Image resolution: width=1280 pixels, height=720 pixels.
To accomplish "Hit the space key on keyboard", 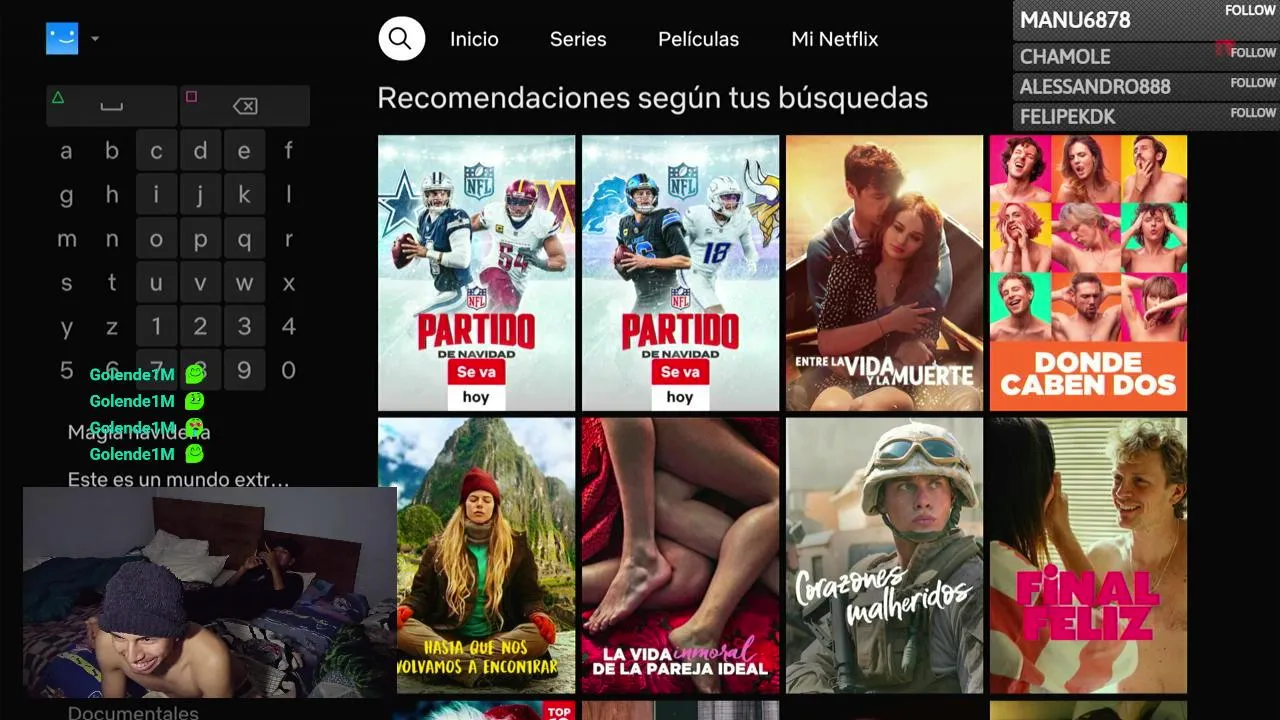I will click(112, 106).
